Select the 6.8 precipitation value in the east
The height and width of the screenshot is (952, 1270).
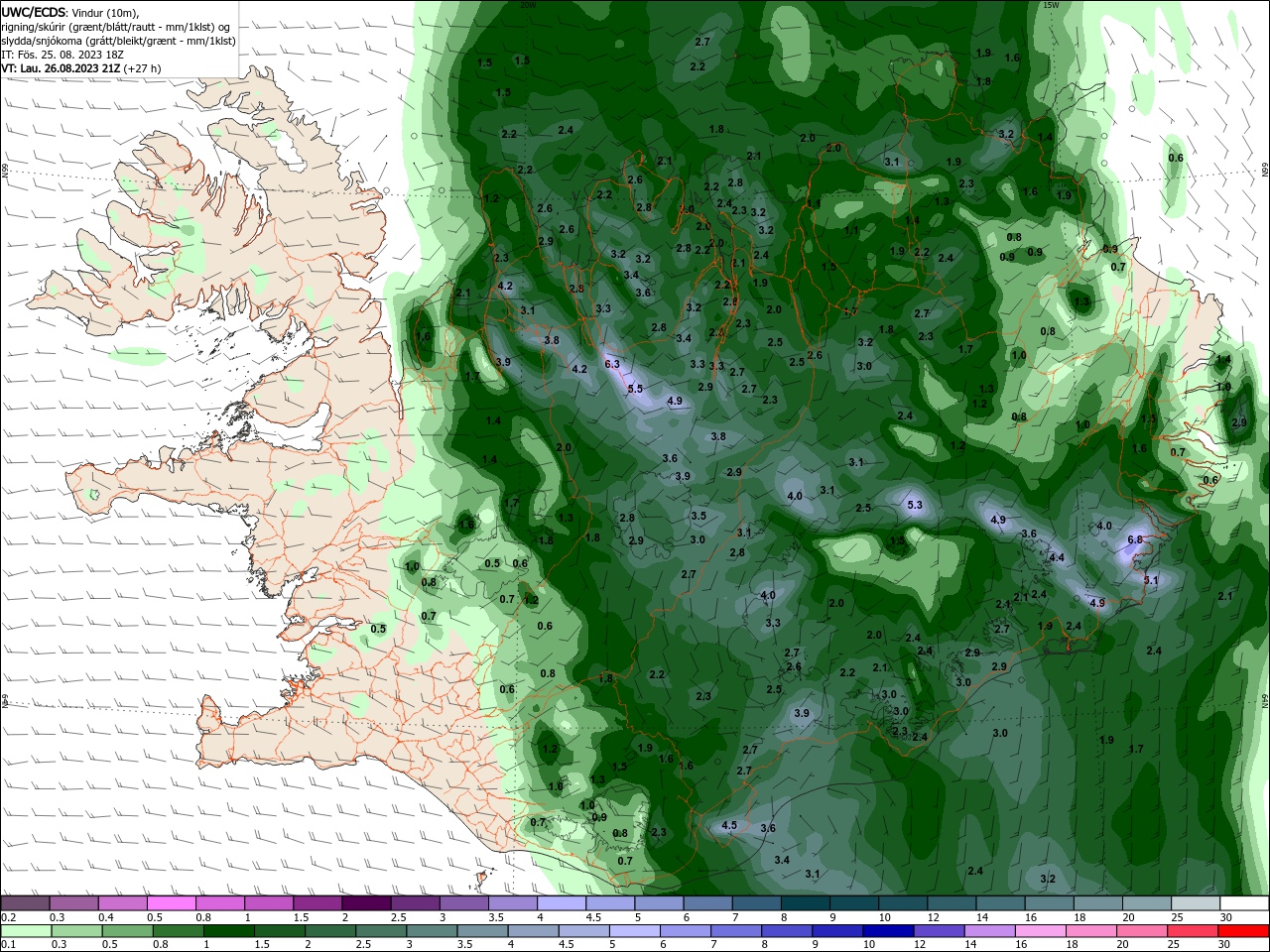1136,539
